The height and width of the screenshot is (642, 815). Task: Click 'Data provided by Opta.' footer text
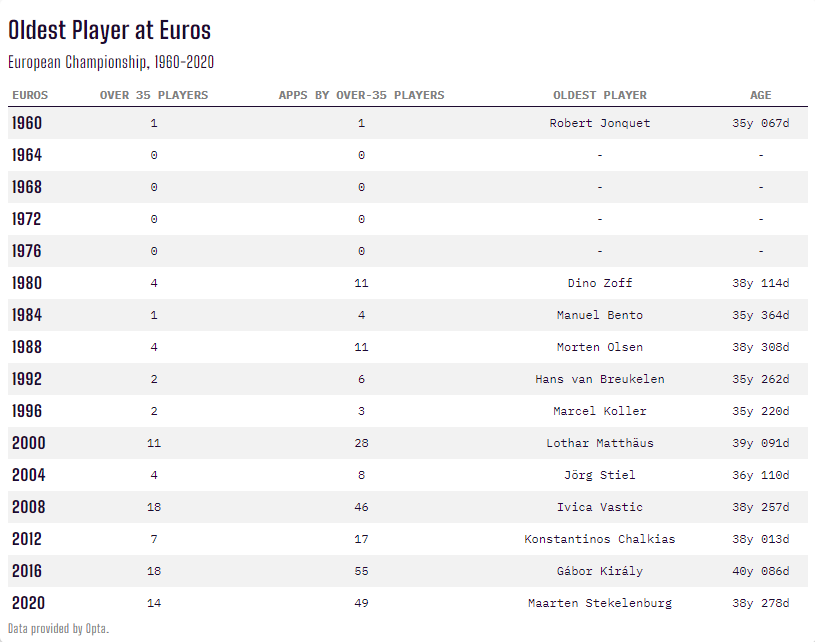[58, 629]
